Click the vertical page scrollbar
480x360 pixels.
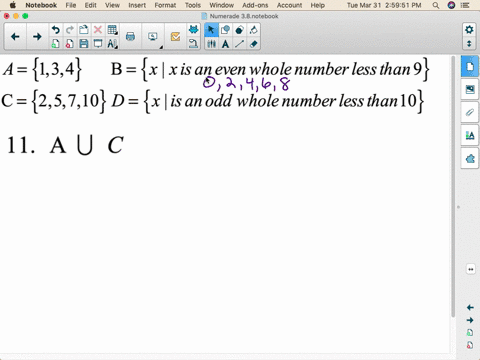pyautogui.click(x=453, y=187)
